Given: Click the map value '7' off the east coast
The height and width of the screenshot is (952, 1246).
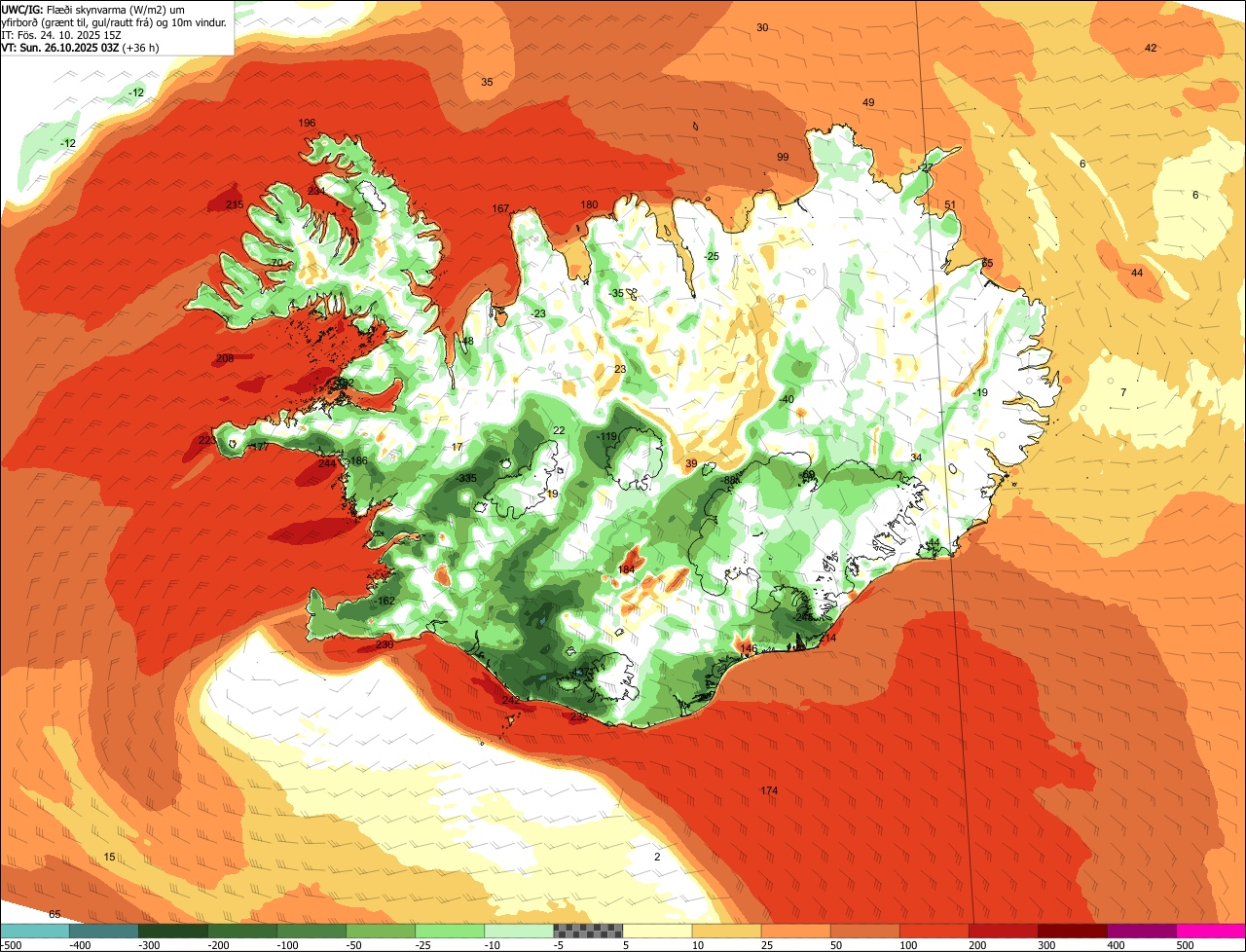Looking at the screenshot, I should [1122, 392].
